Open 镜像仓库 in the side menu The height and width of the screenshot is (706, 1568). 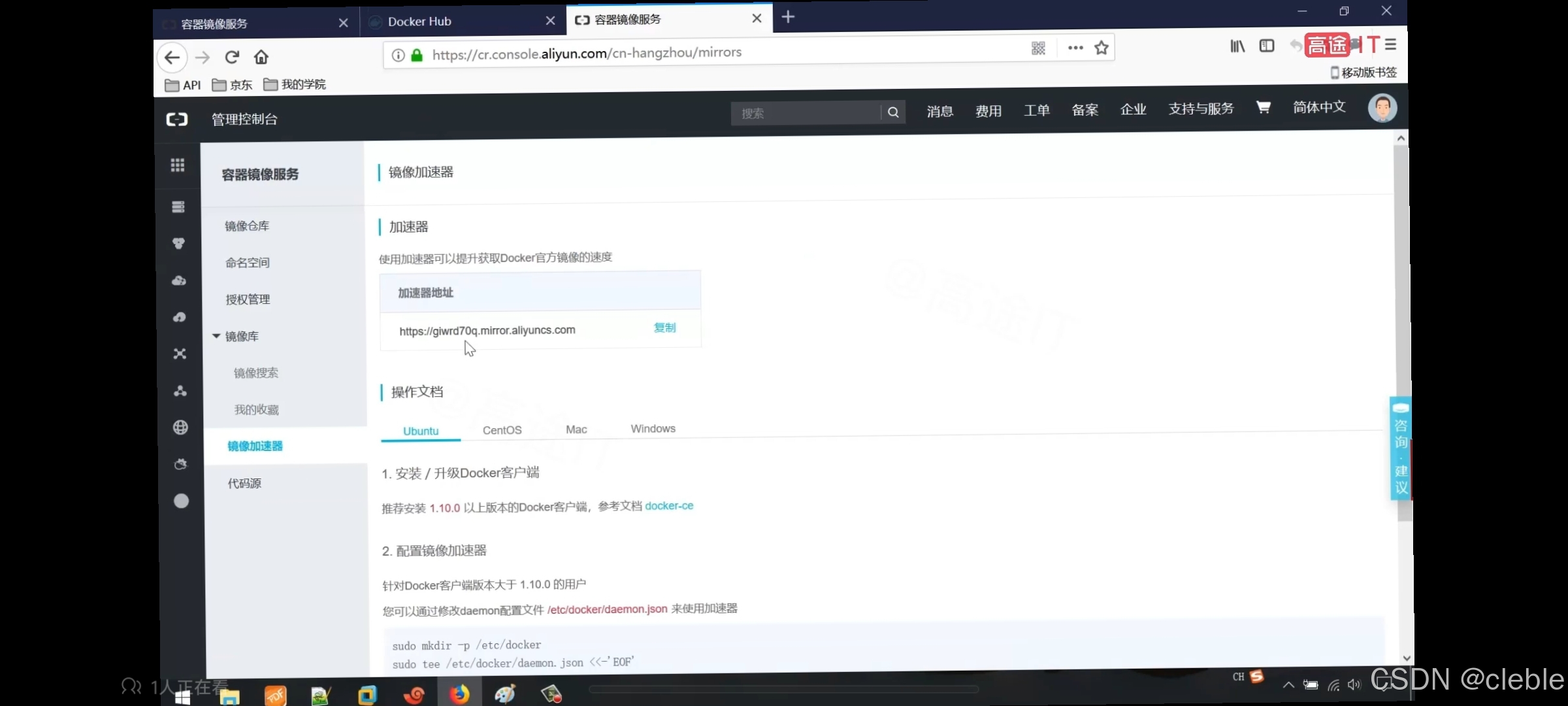pos(247,226)
